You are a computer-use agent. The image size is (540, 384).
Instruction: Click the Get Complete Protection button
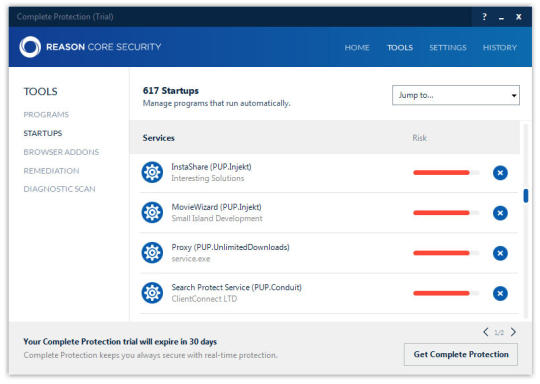[x=461, y=354]
